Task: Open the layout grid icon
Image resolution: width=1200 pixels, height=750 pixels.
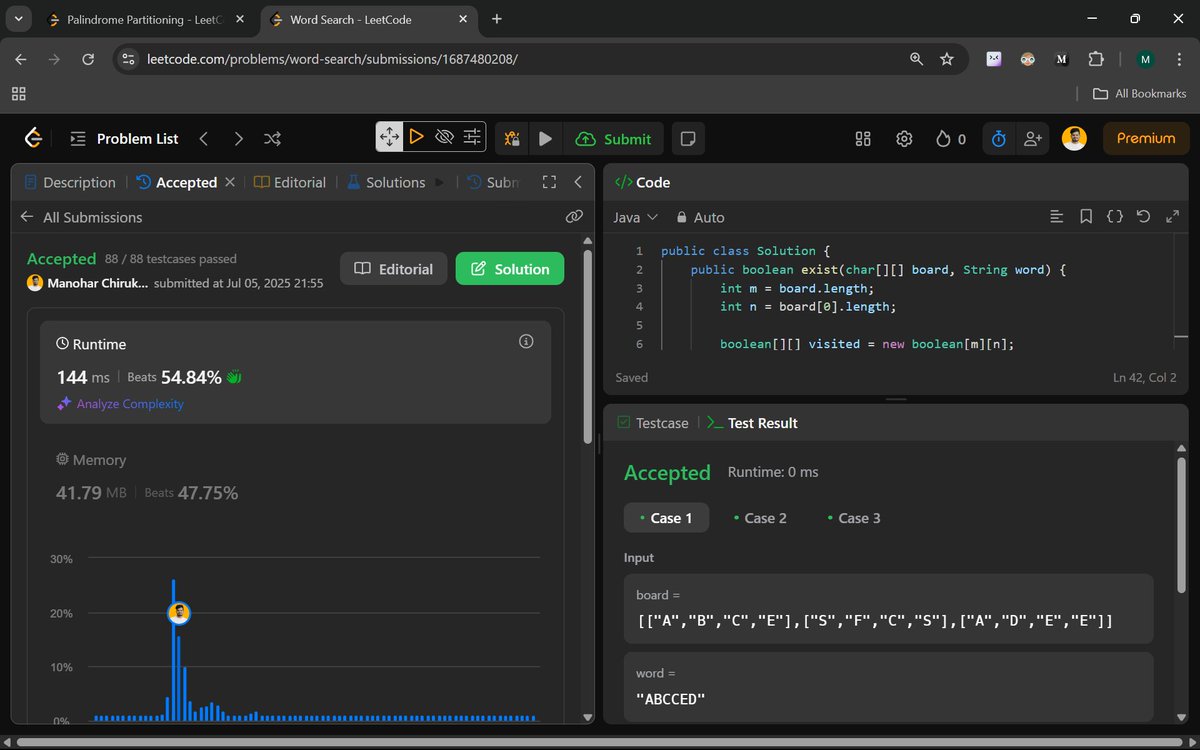Action: click(x=863, y=139)
